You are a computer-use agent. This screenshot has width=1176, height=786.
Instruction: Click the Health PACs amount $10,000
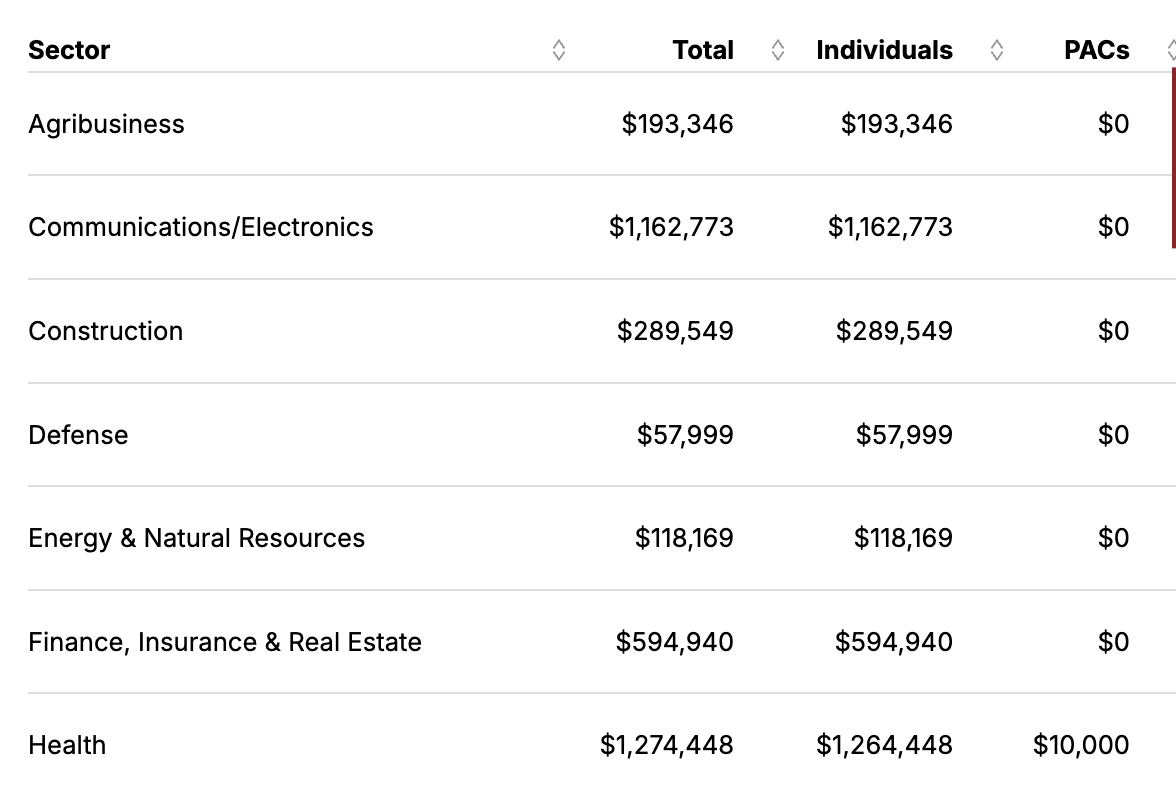pyautogui.click(x=1081, y=745)
